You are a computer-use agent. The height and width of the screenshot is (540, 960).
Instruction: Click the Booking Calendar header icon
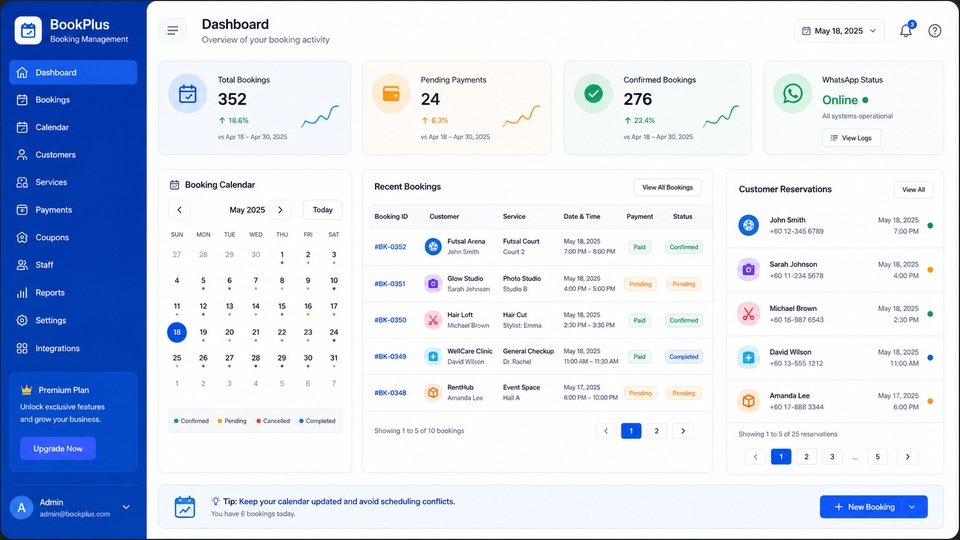tap(174, 185)
